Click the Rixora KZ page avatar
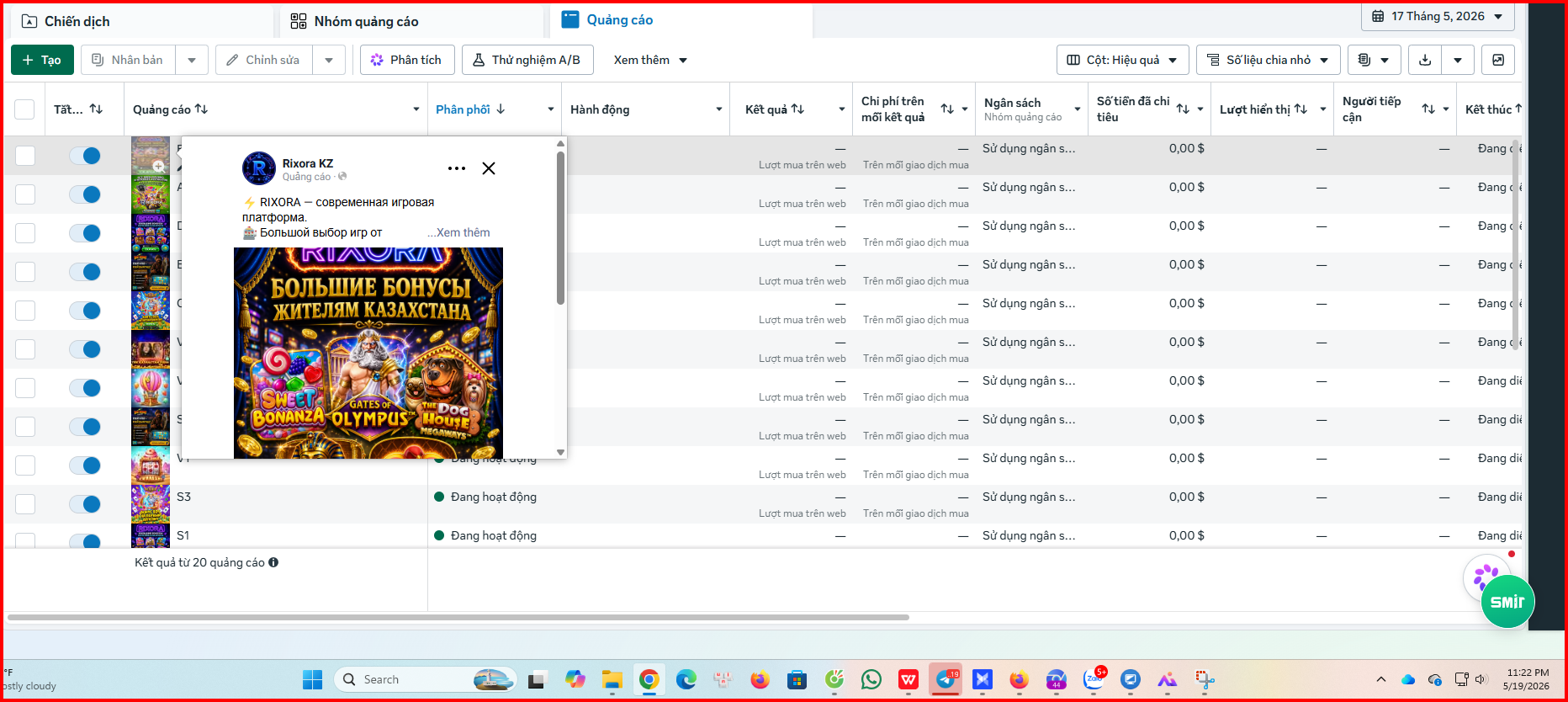1568x702 pixels. point(259,168)
